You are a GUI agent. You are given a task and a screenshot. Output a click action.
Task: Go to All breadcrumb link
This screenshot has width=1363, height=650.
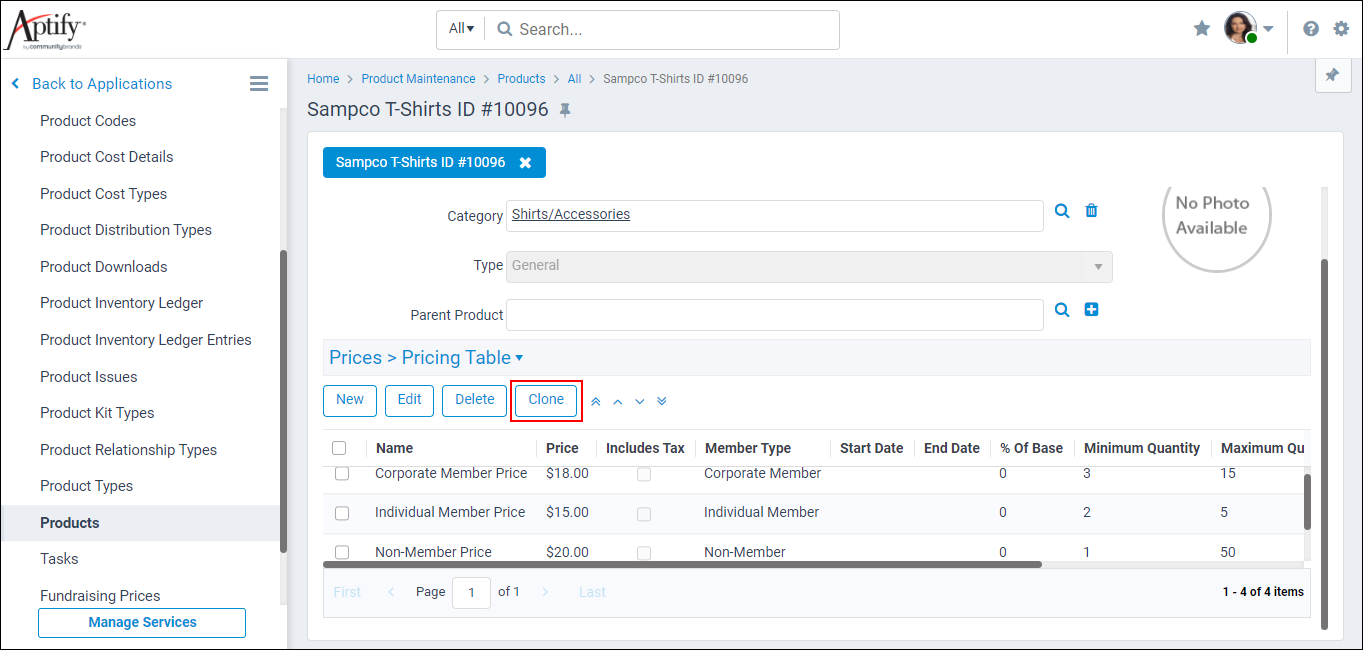(574, 79)
